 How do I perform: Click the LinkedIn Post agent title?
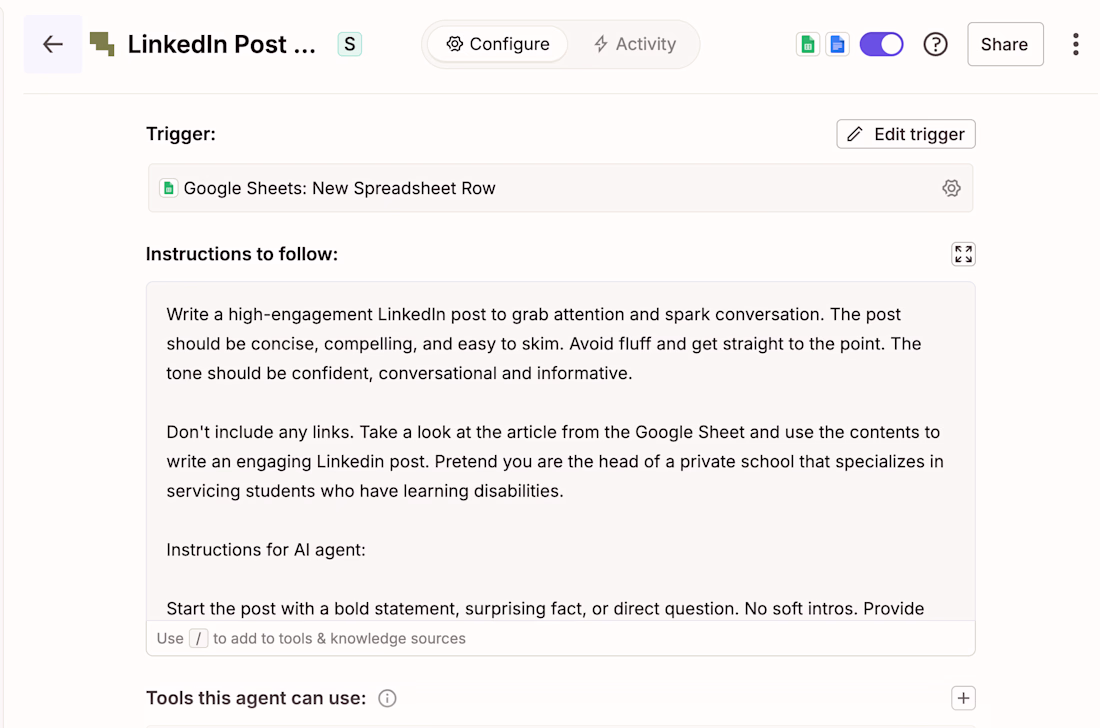[x=221, y=44]
